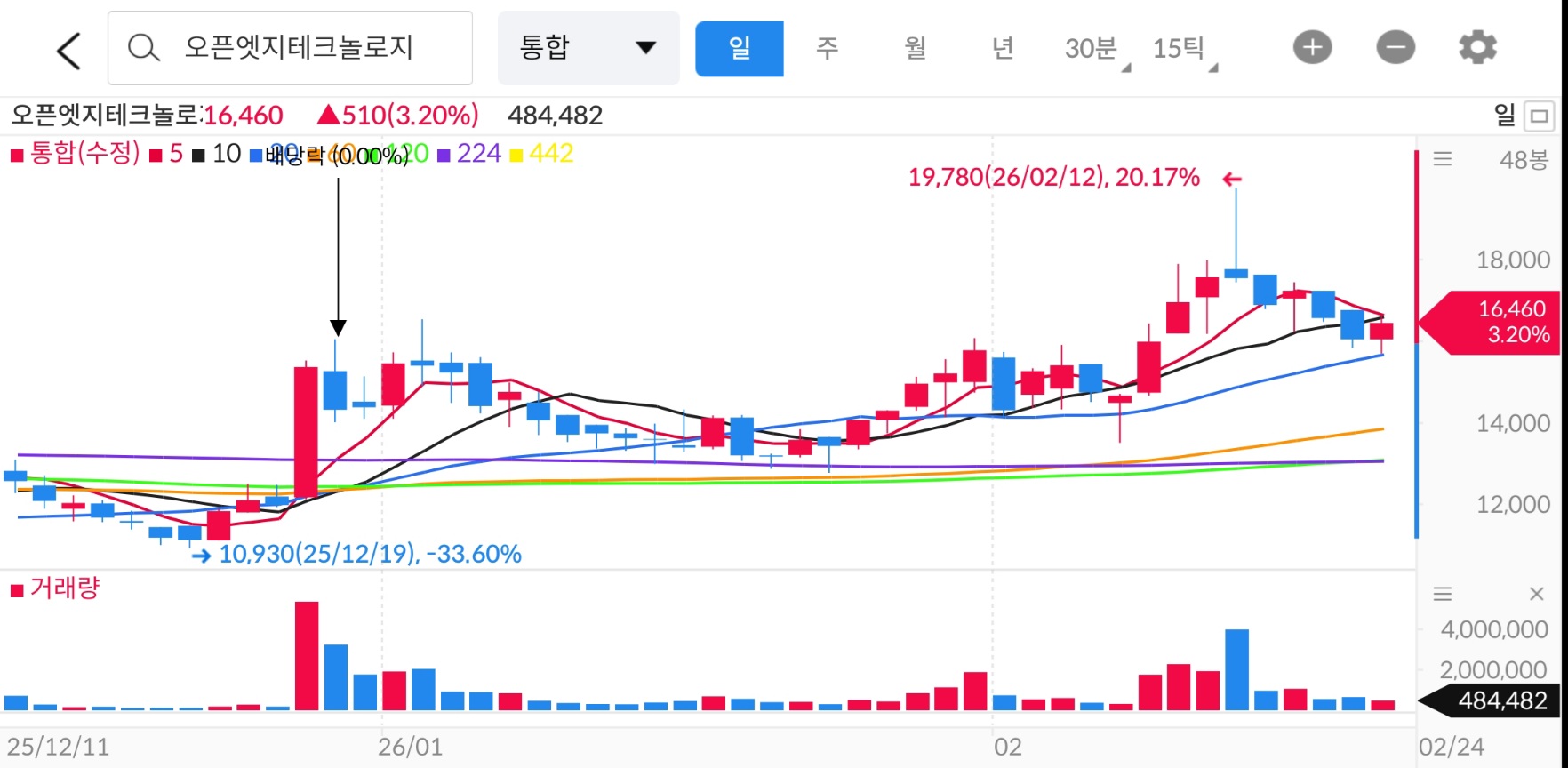Select the 5-day moving average legend

167,154
